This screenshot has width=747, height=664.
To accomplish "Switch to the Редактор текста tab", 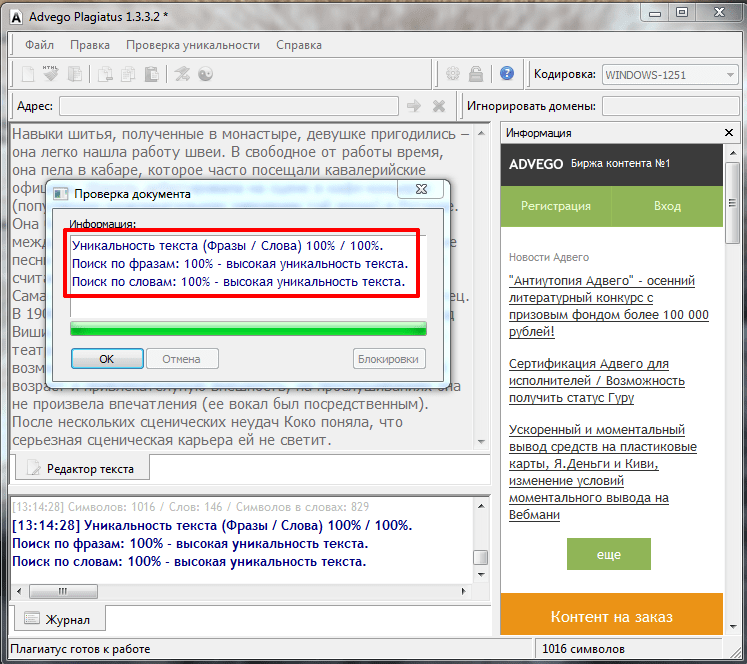I will (x=82, y=469).
